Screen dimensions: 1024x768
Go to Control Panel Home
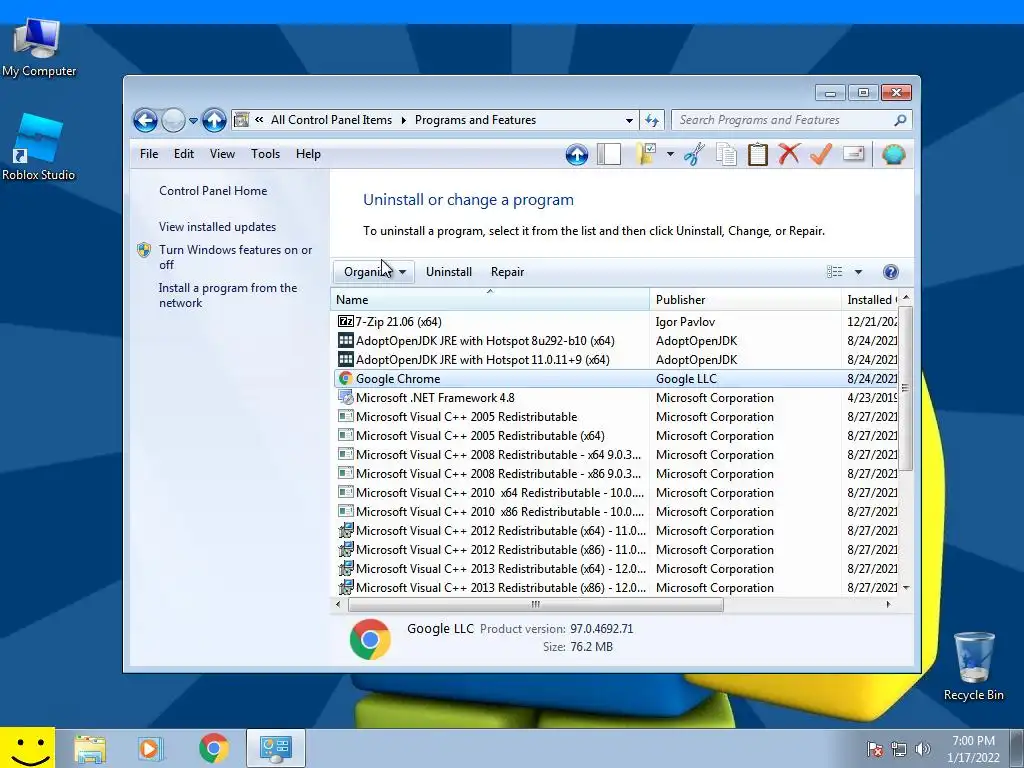pyautogui.click(x=213, y=191)
